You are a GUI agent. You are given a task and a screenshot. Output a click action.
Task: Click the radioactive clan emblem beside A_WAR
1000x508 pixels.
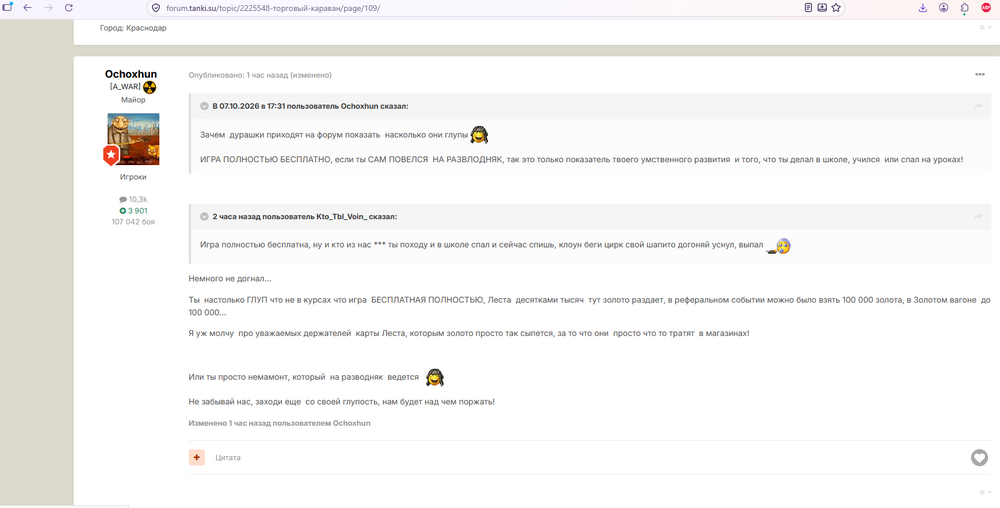click(x=150, y=87)
